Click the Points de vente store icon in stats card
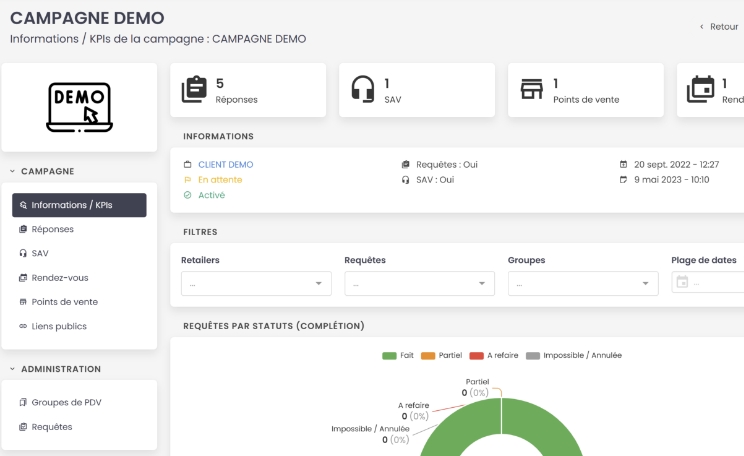The height and width of the screenshot is (456, 744). (532, 89)
